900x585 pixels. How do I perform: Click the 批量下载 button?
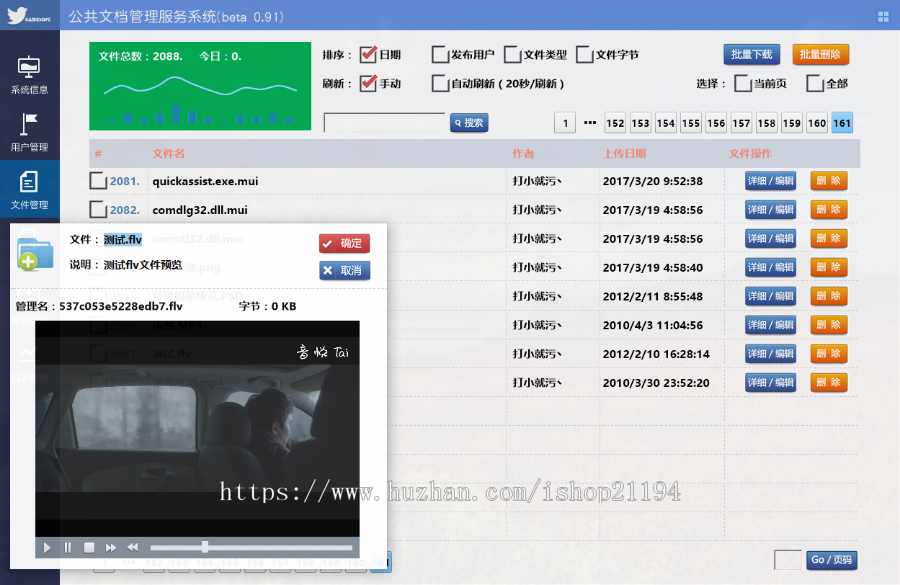tap(751, 55)
